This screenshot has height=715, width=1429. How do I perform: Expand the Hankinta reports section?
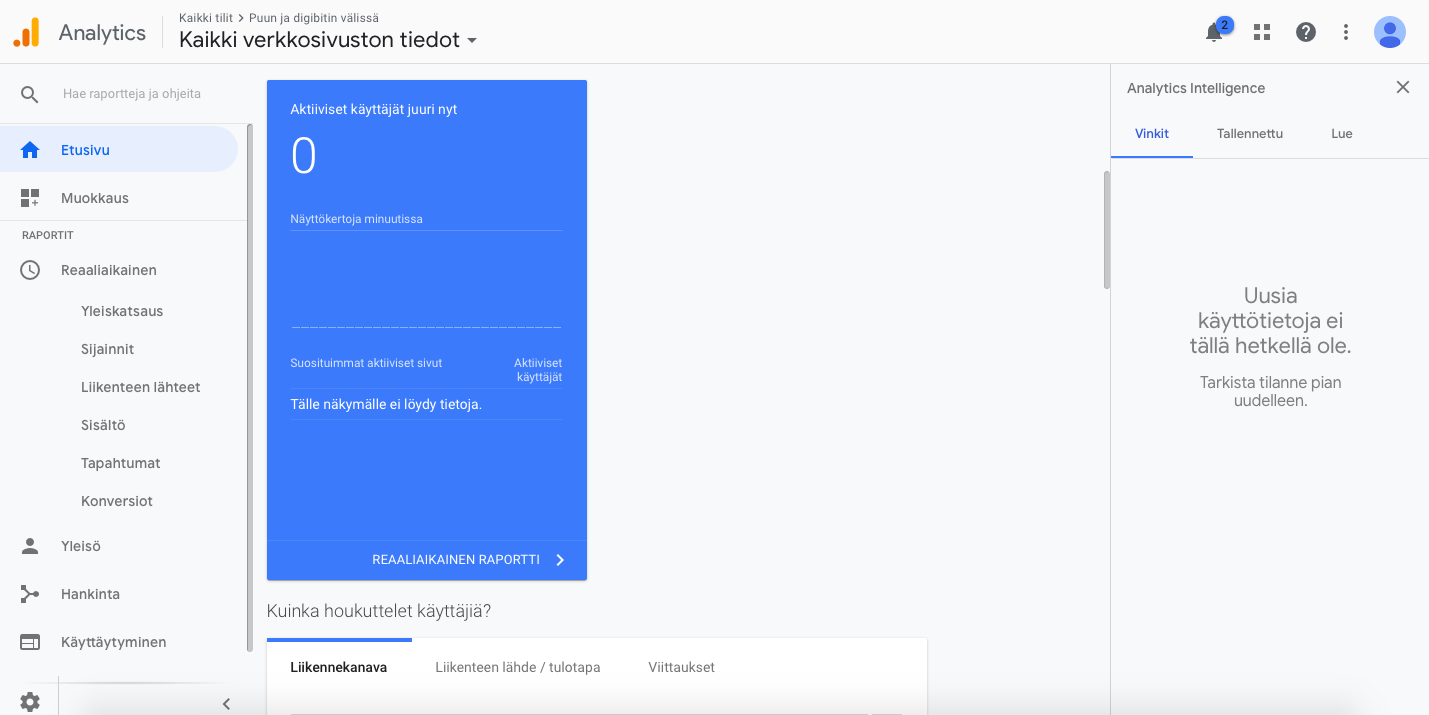(90, 594)
